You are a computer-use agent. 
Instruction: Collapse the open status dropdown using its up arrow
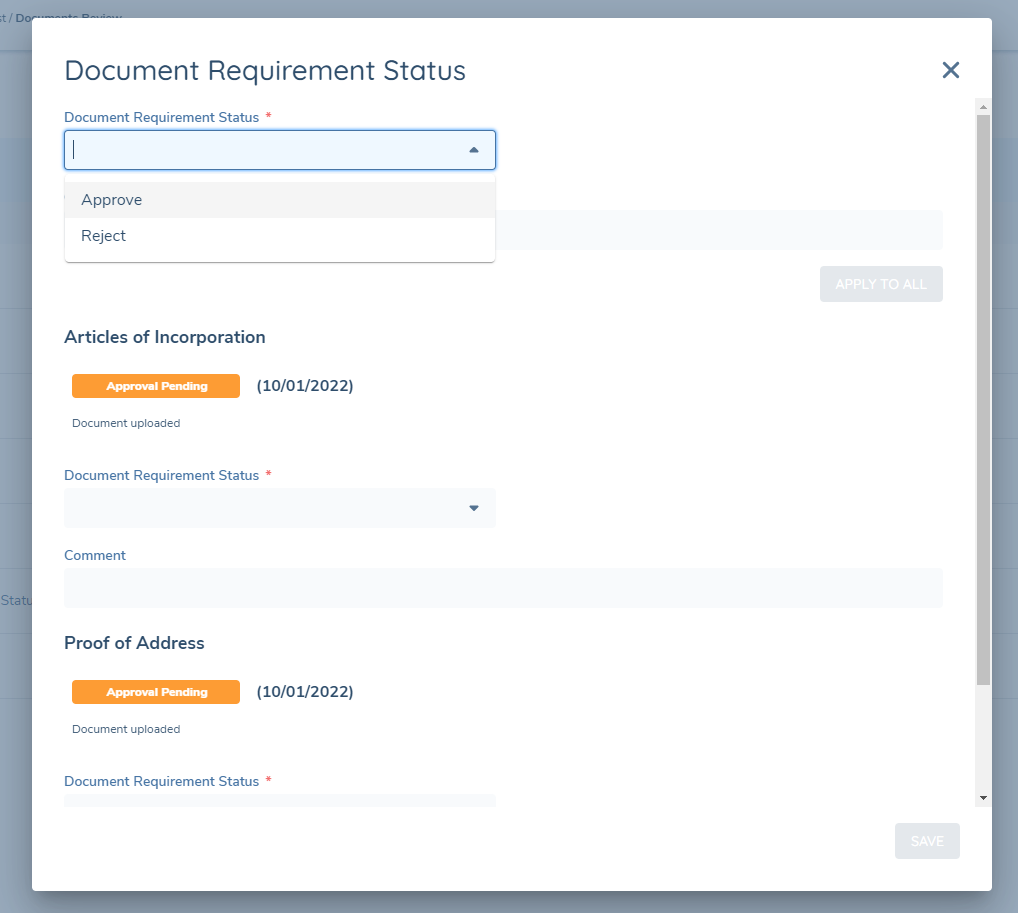point(474,150)
